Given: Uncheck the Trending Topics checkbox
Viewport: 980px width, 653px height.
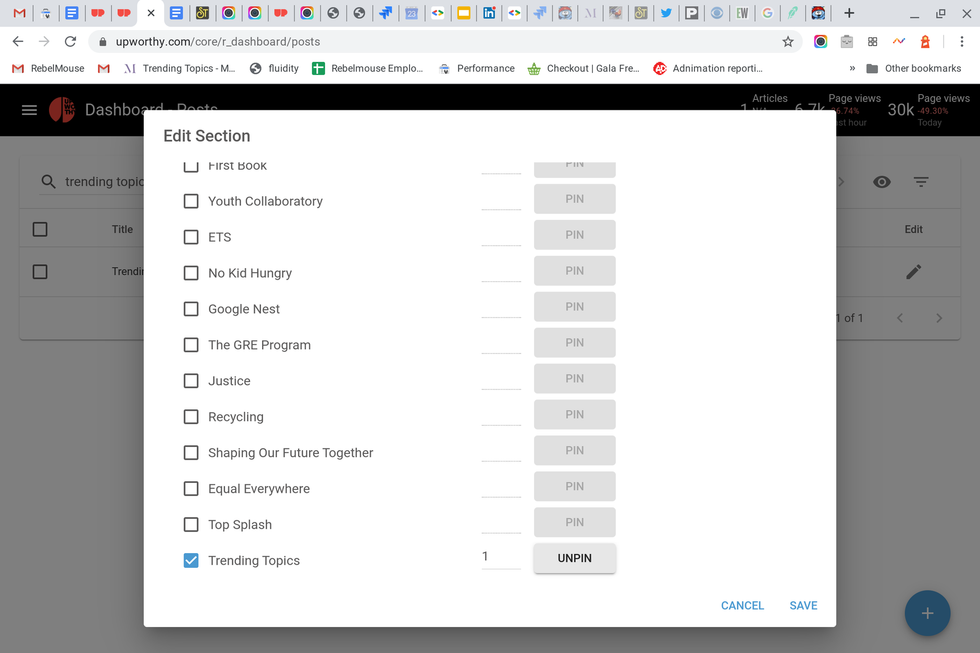Looking at the screenshot, I should tap(191, 561).
